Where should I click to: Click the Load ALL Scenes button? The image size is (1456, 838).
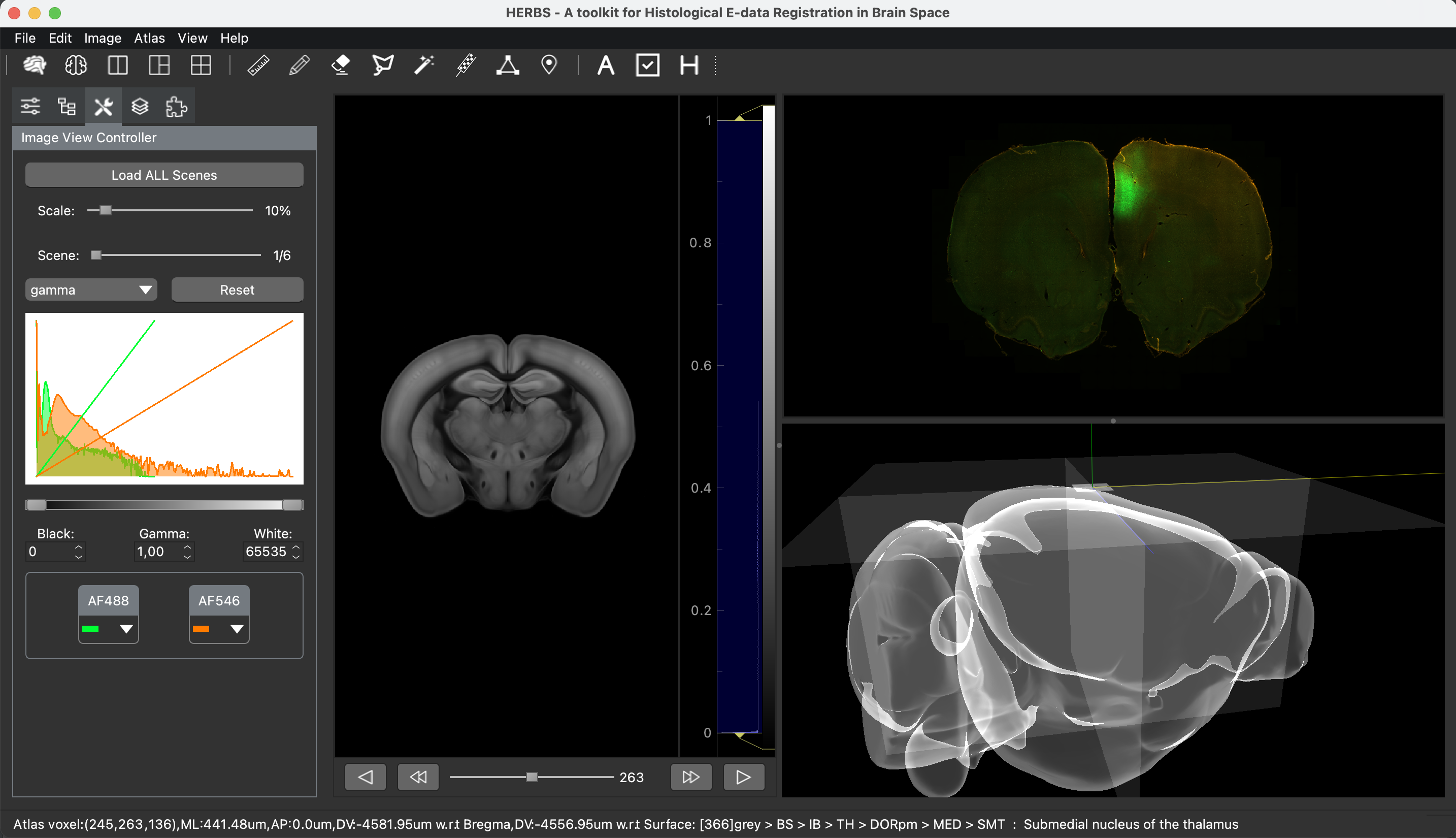point(164,175)
